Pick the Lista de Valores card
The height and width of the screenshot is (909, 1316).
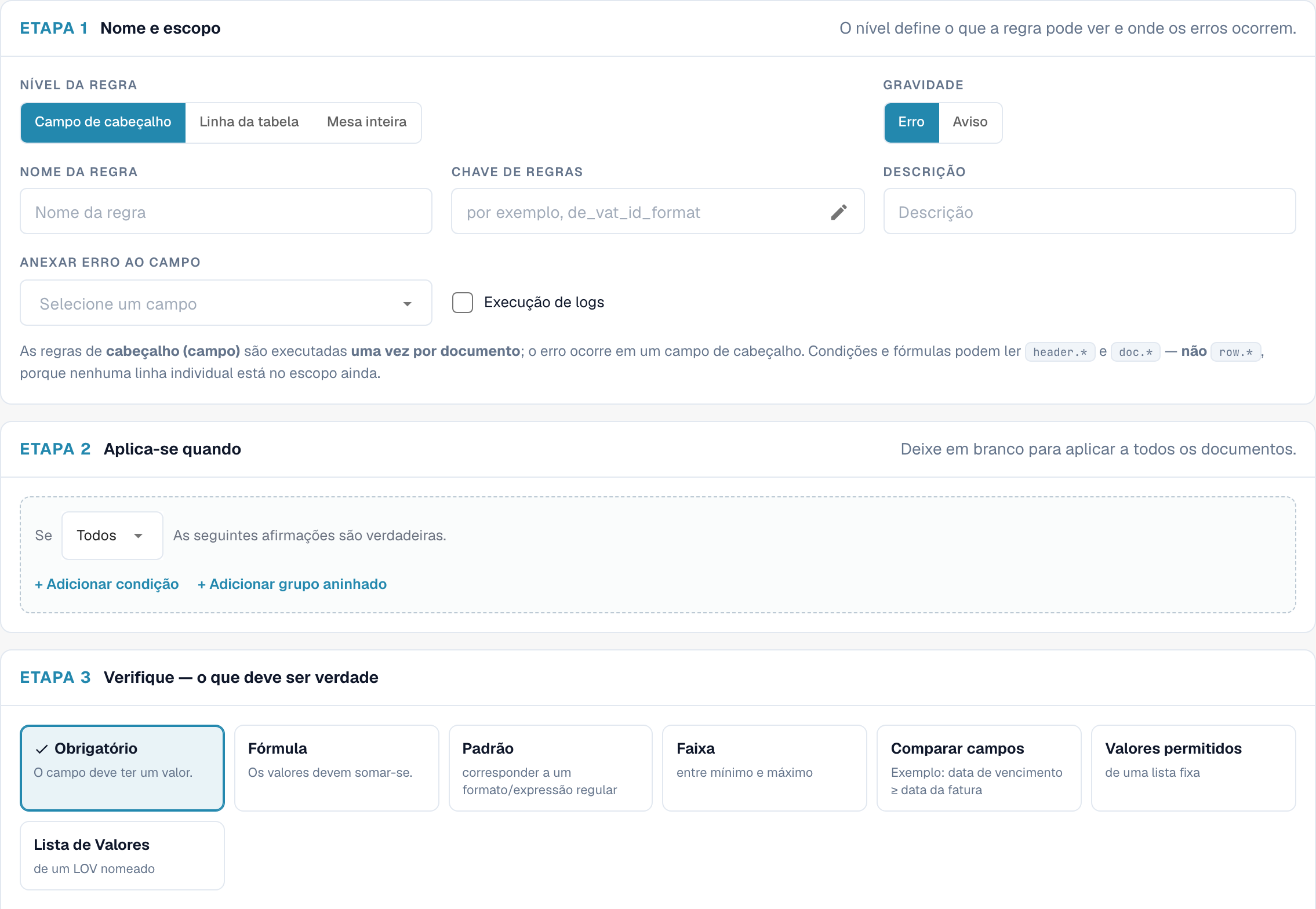tap(122, 856)
